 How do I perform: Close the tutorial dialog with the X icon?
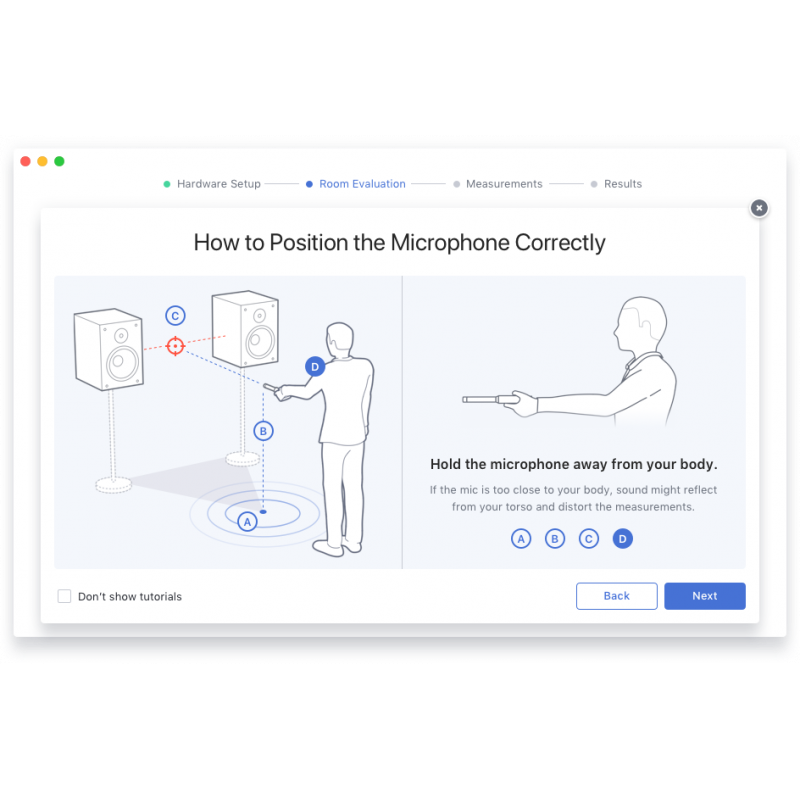759,208
